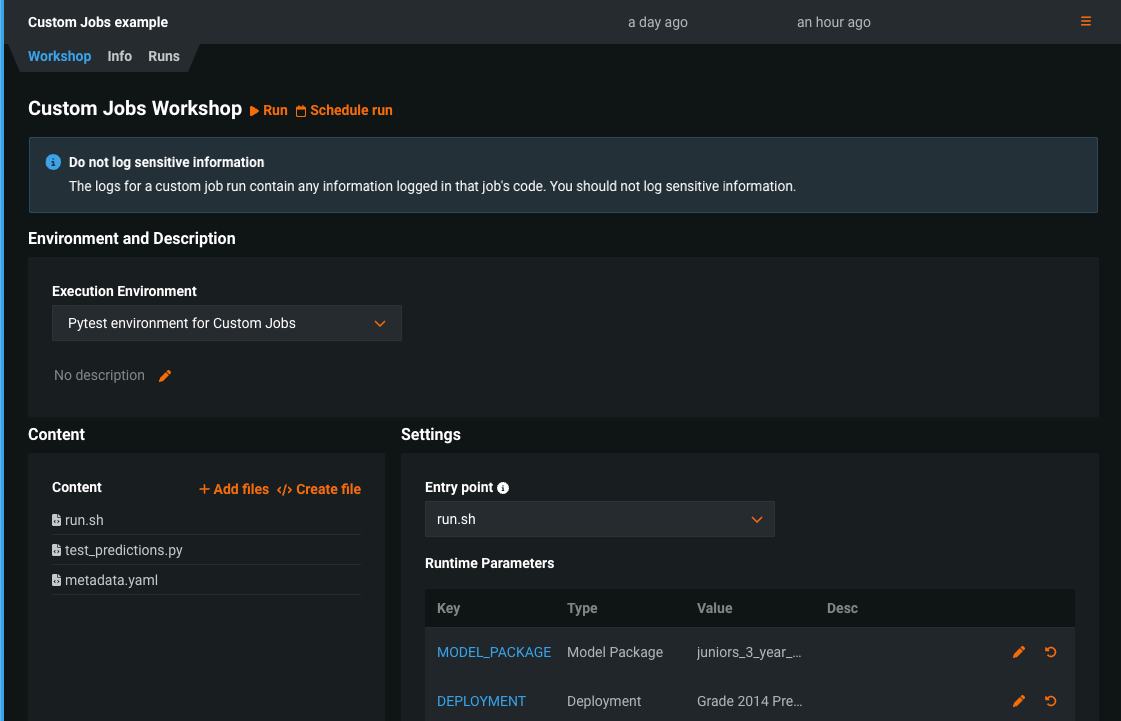Select metadata.yaml in the file list

[111, 580]
